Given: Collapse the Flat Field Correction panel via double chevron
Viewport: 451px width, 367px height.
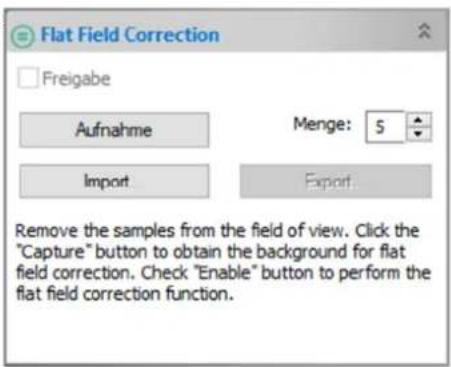Looking at the screenshot, I should pos(424,31).
